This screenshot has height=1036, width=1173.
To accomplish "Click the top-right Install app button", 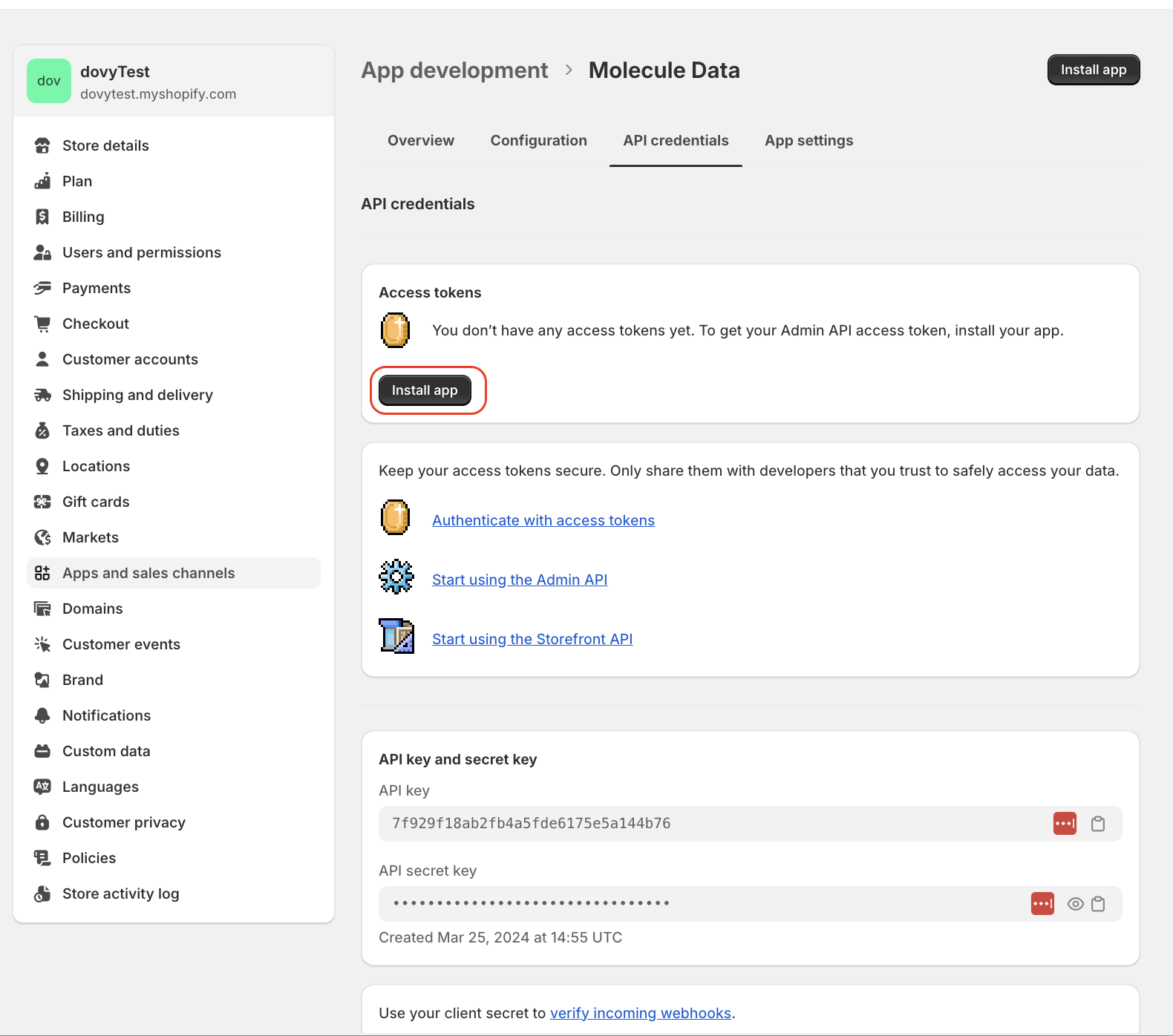I will point(1093,70).
